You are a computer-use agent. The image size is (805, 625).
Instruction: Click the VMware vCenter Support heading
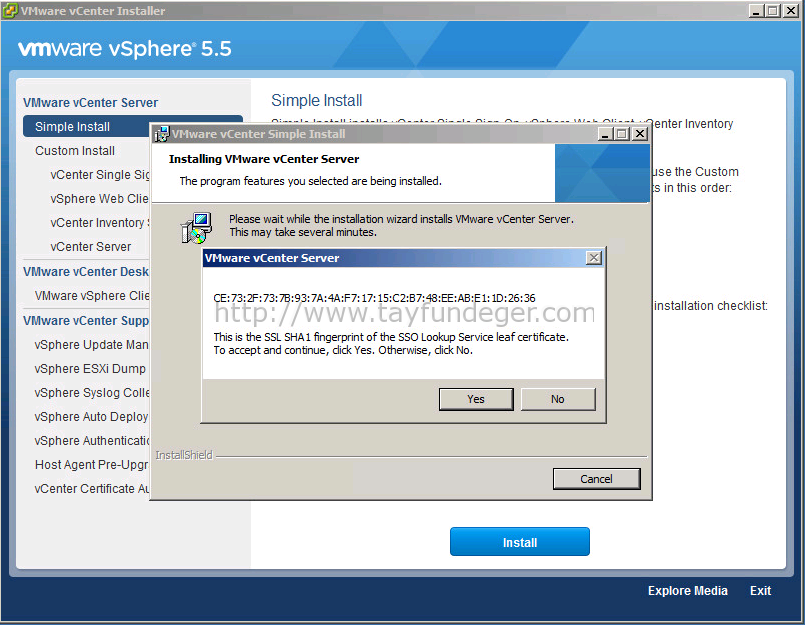point(86,320)
